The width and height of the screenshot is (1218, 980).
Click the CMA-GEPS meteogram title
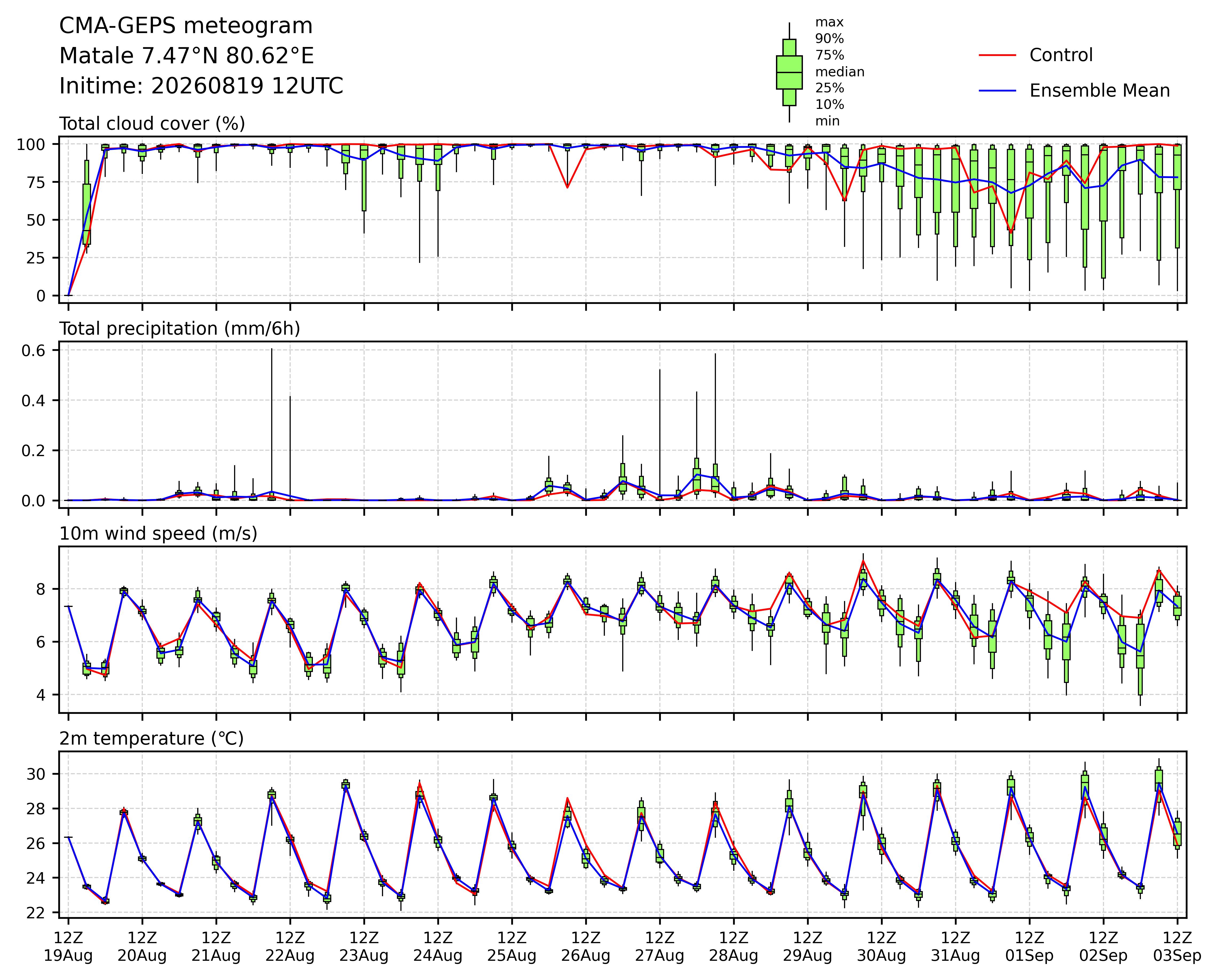[x=186, y=26]
